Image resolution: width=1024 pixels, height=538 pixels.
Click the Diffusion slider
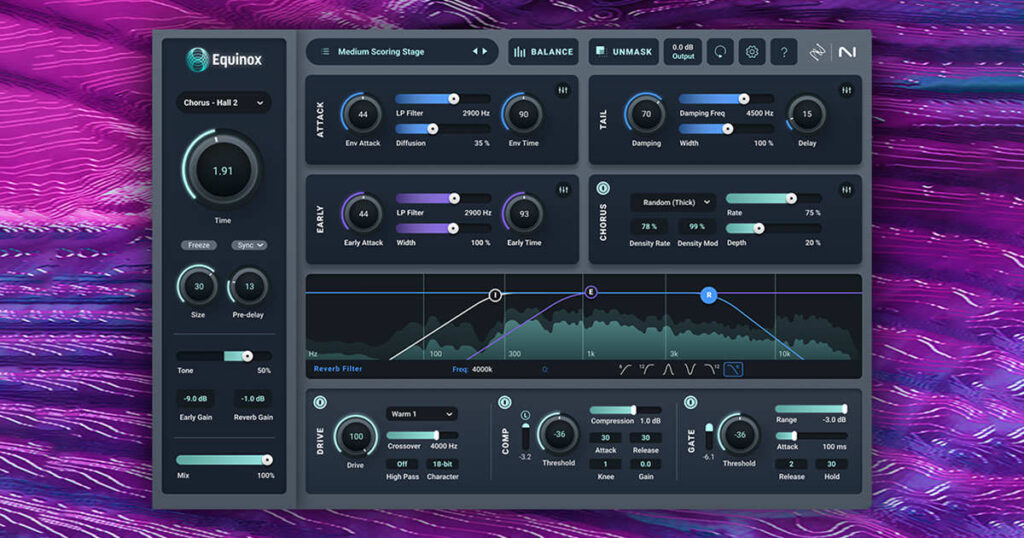click(443, 129)
